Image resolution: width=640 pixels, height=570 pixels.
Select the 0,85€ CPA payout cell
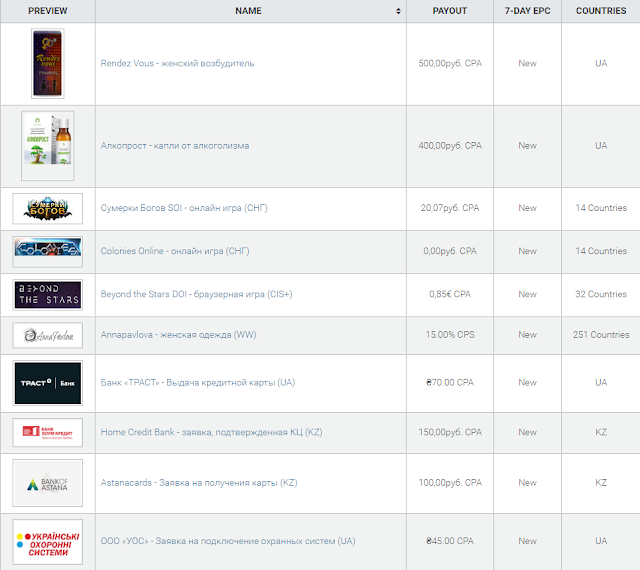[x=450, y=294]
